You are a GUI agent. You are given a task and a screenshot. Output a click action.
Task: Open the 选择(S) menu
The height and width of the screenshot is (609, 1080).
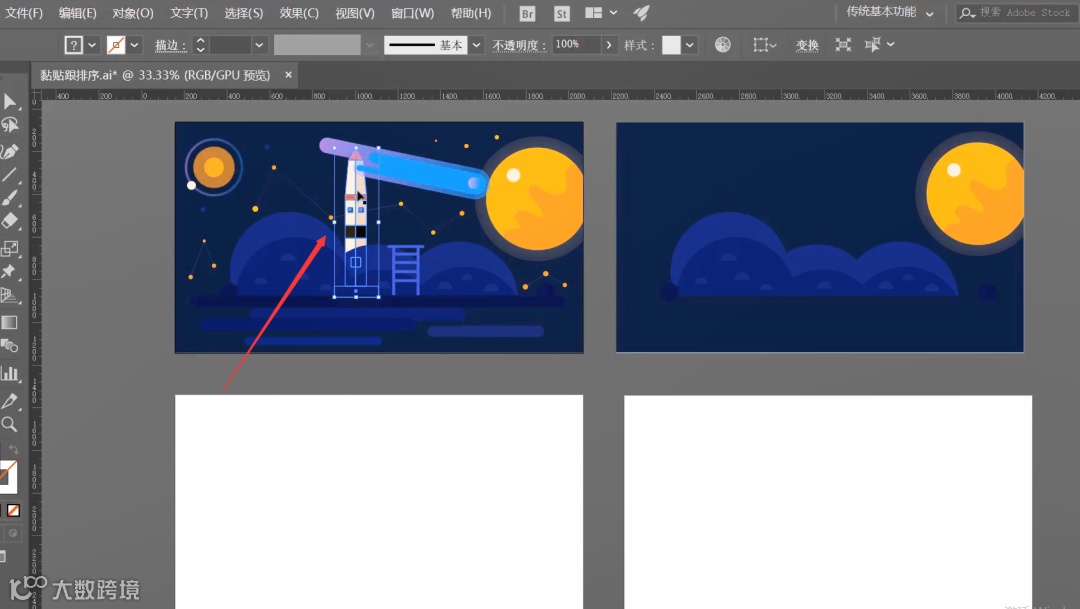(x=244, y=13)
